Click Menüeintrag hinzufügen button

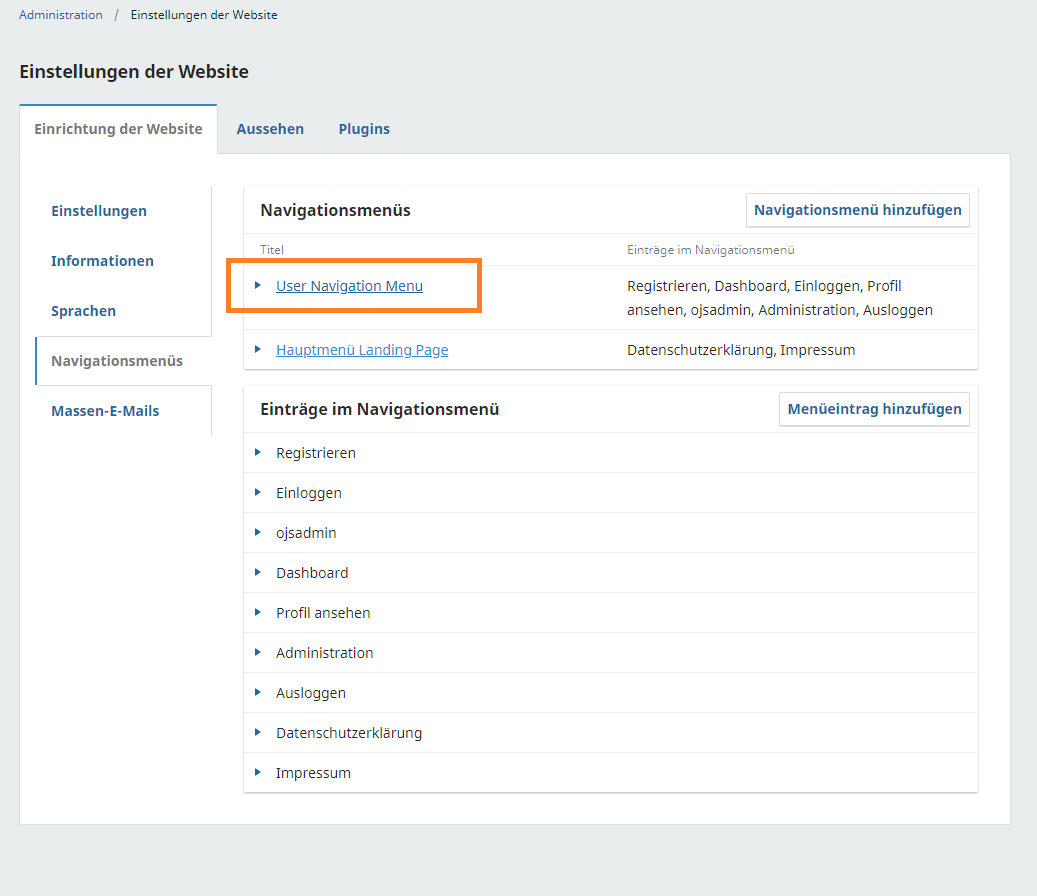click(874, 409)
